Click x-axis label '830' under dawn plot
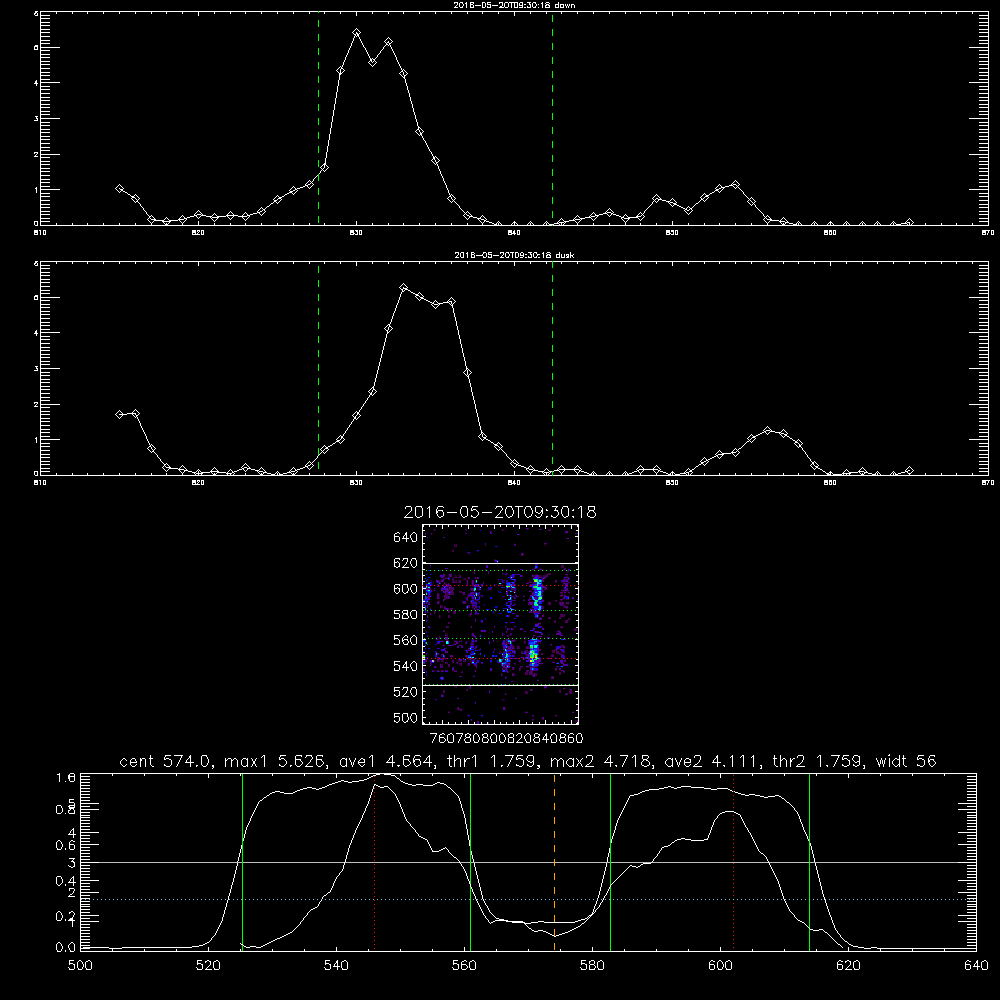The height and width of the screenshot is (1000, 1000). coord(357,233)
